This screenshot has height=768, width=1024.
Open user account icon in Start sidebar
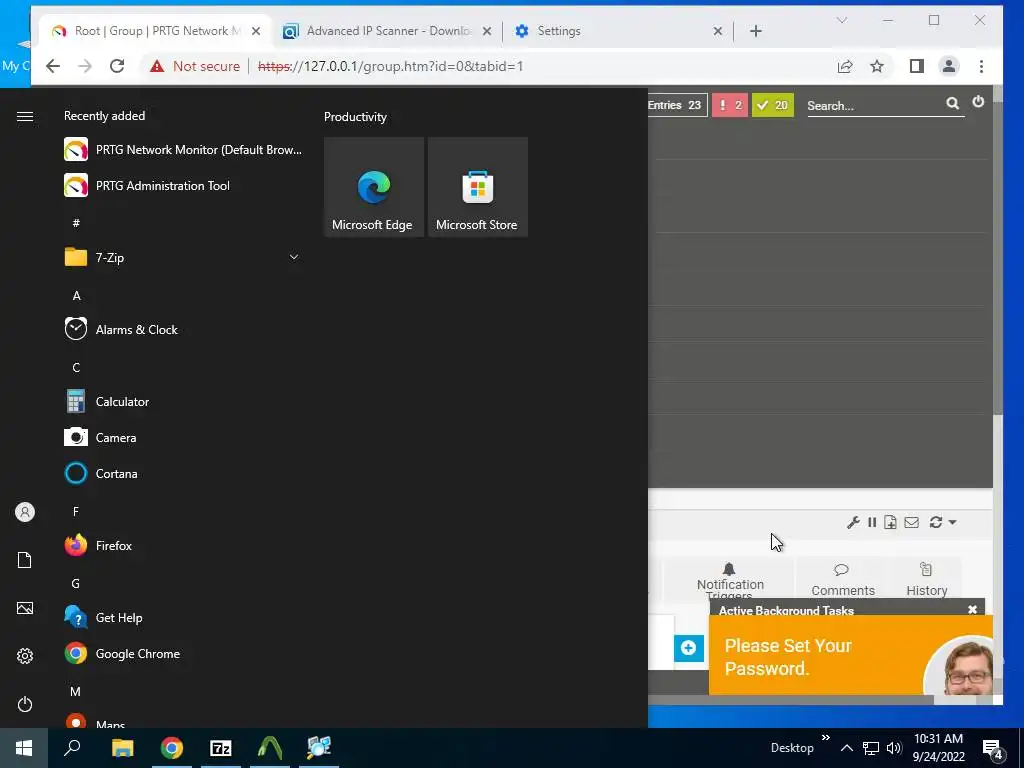point(25,512)
